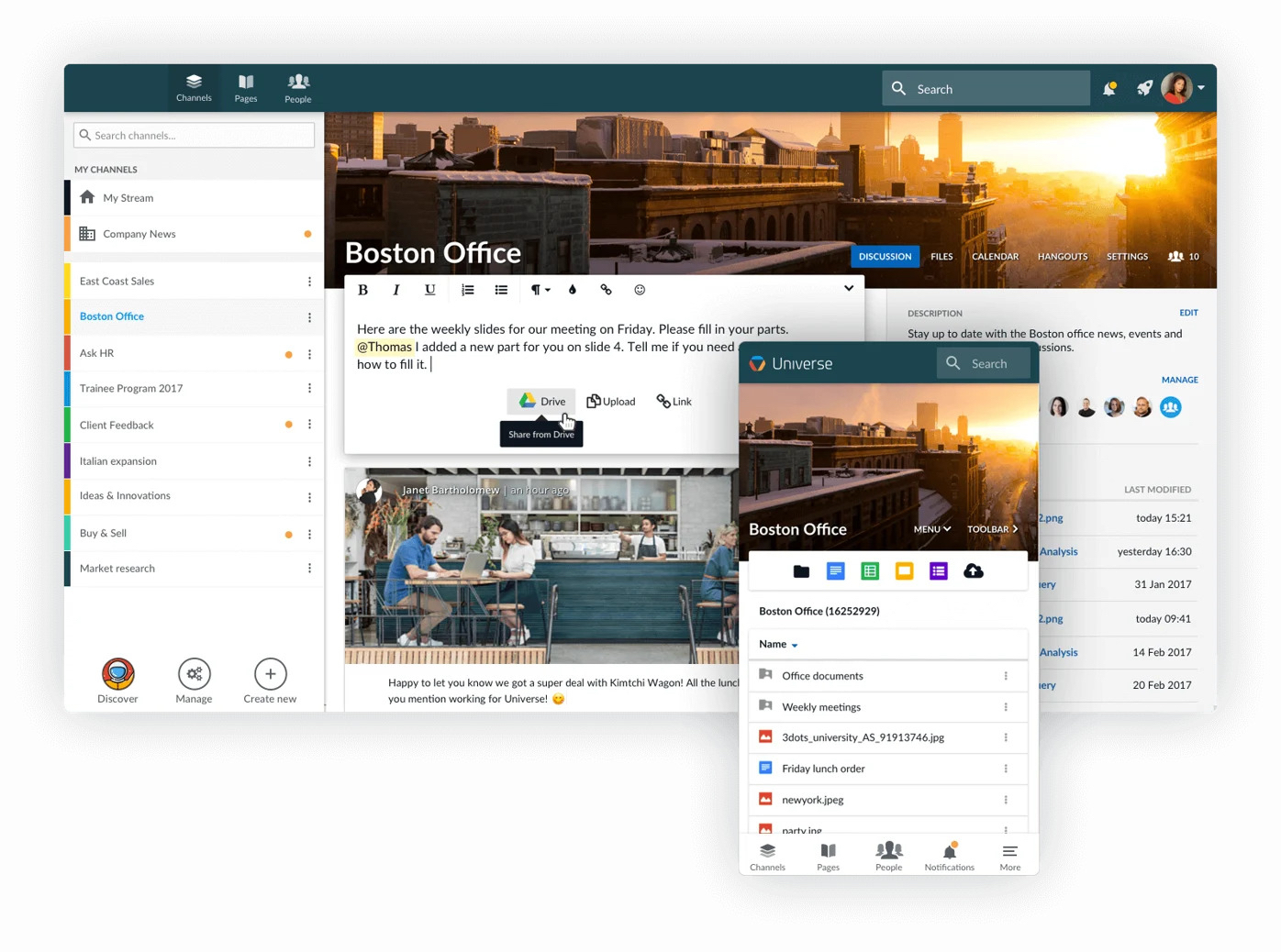The height and width of the screenshot is (952, 1281).
Task: Open options menu for Italian expansion
Action: pyautogui.click(x=309, y=461)
